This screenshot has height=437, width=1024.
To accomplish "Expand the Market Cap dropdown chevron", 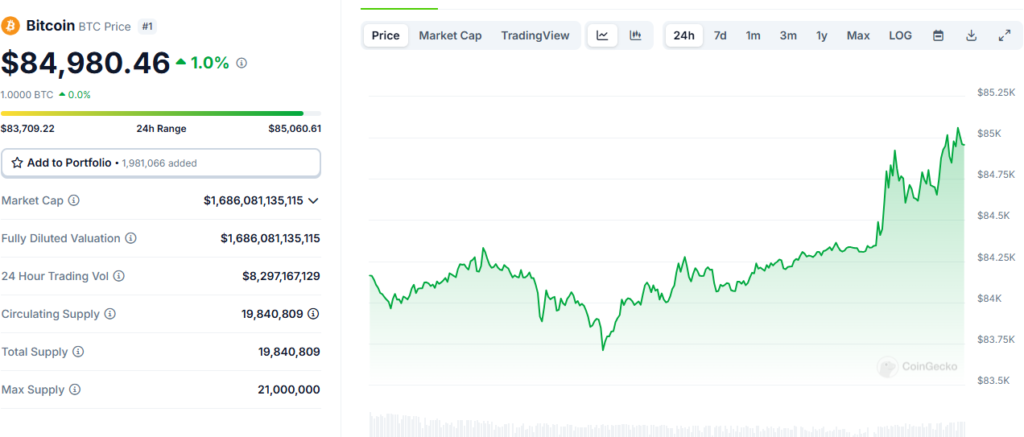I will tap(313, 201).
